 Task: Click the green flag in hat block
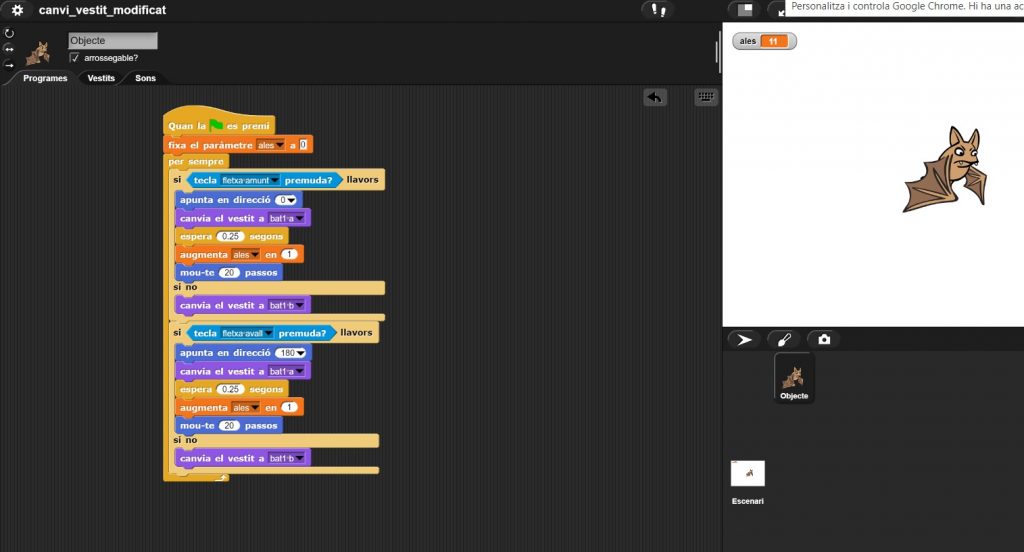(x=216, y=126)
